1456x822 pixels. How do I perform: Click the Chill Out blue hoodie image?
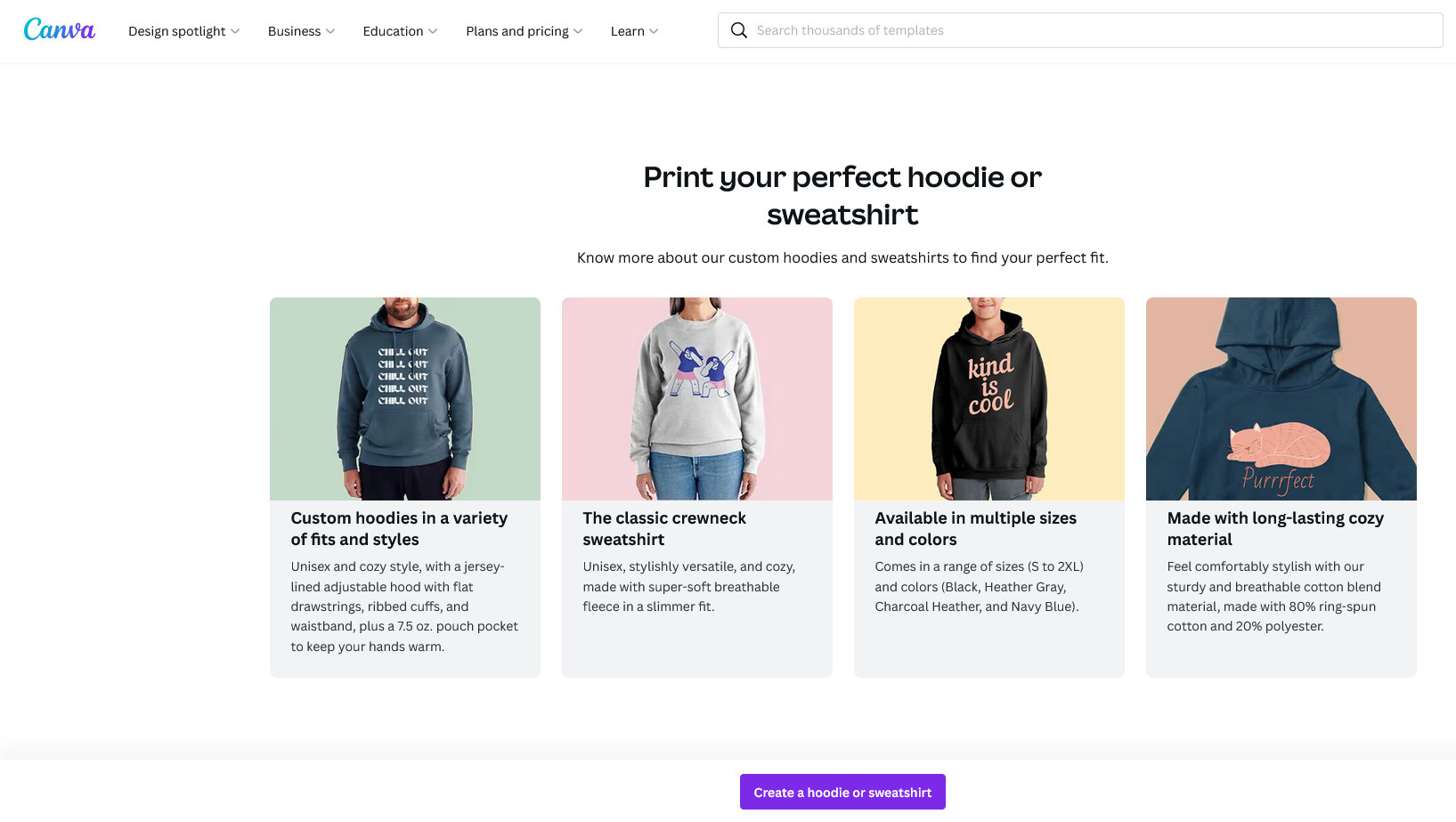(x=404, y=398)
